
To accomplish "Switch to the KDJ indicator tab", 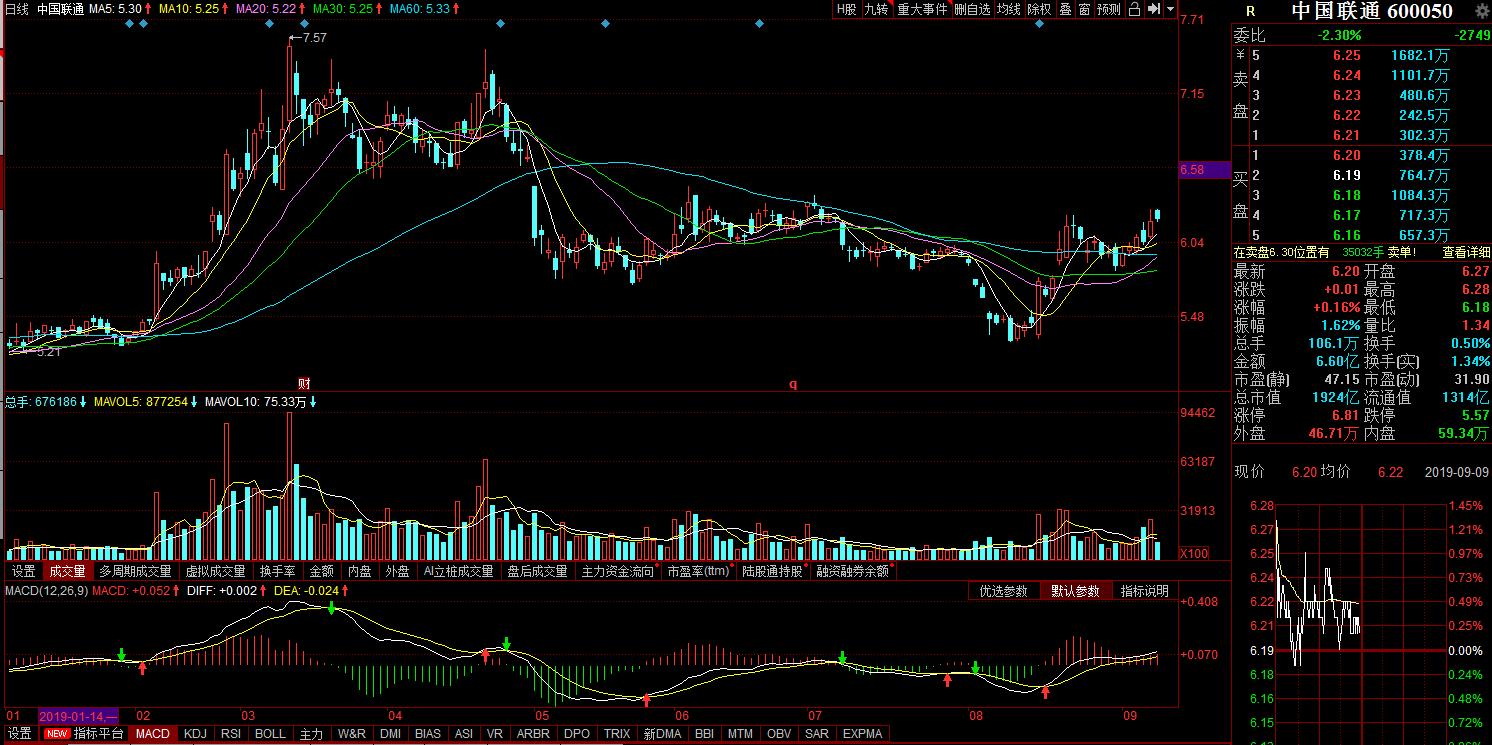I will (196, 734).
